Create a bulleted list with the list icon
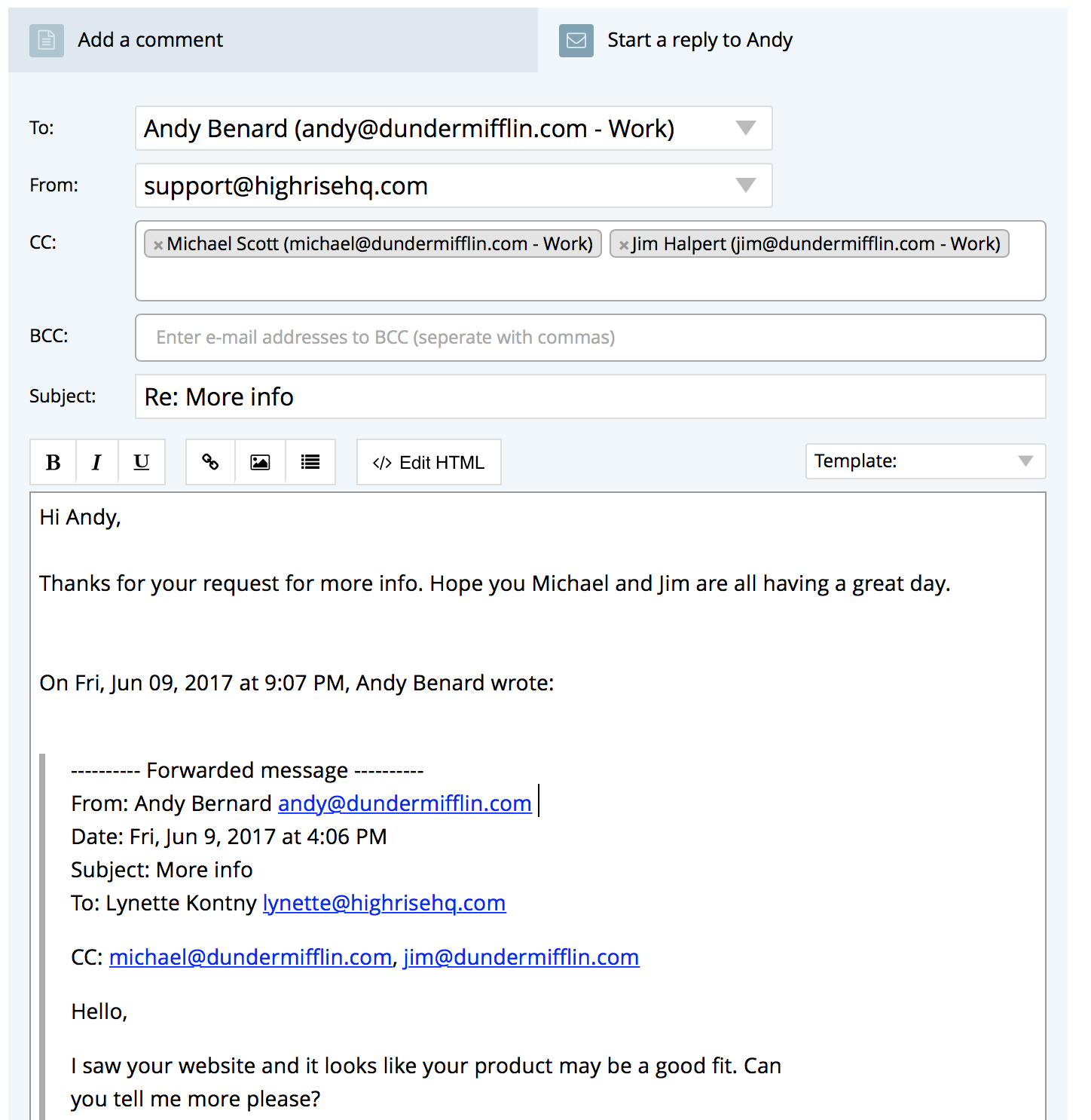This screenshot has height=1120, width=1091. click(x=310, y=462)
